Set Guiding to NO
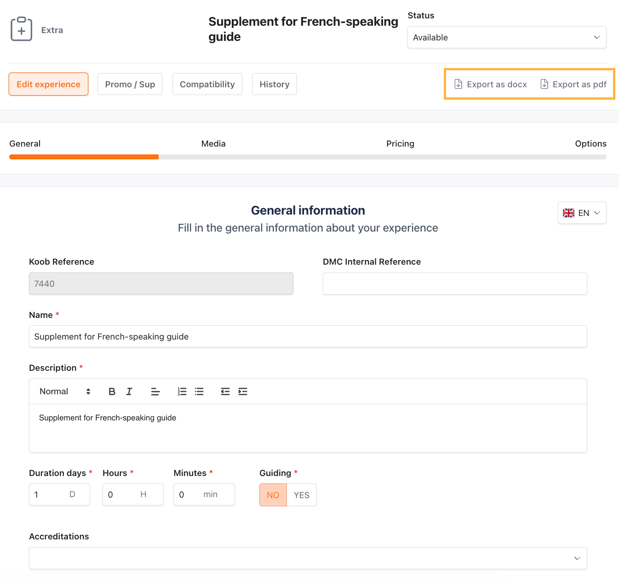The height and width of the screenshot is (578, 619). click(x=273, y=495)
